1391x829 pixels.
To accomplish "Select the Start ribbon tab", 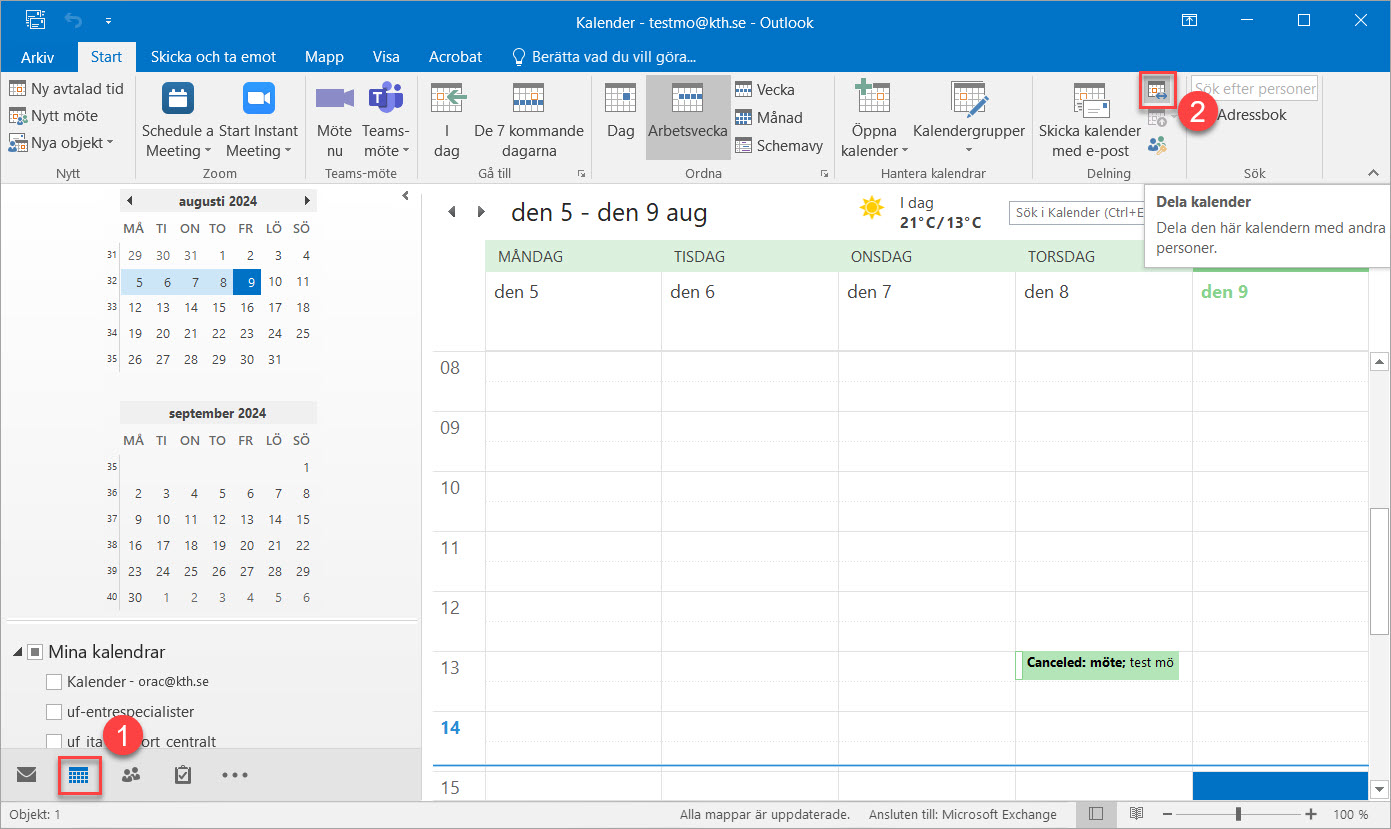I will (106, 57).
